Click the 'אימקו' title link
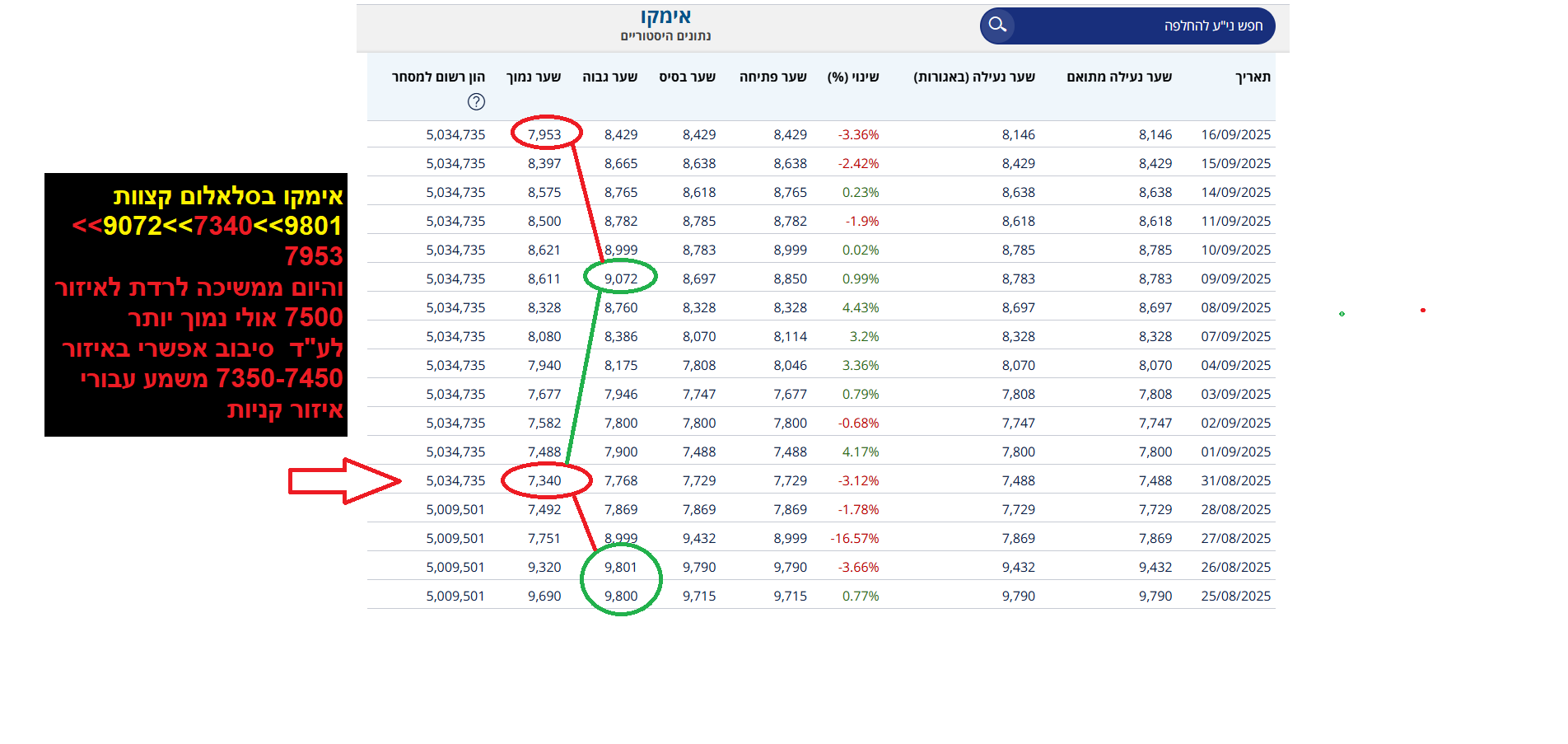Viewport: 1568px width, 744px height. (x=665, y=16)
